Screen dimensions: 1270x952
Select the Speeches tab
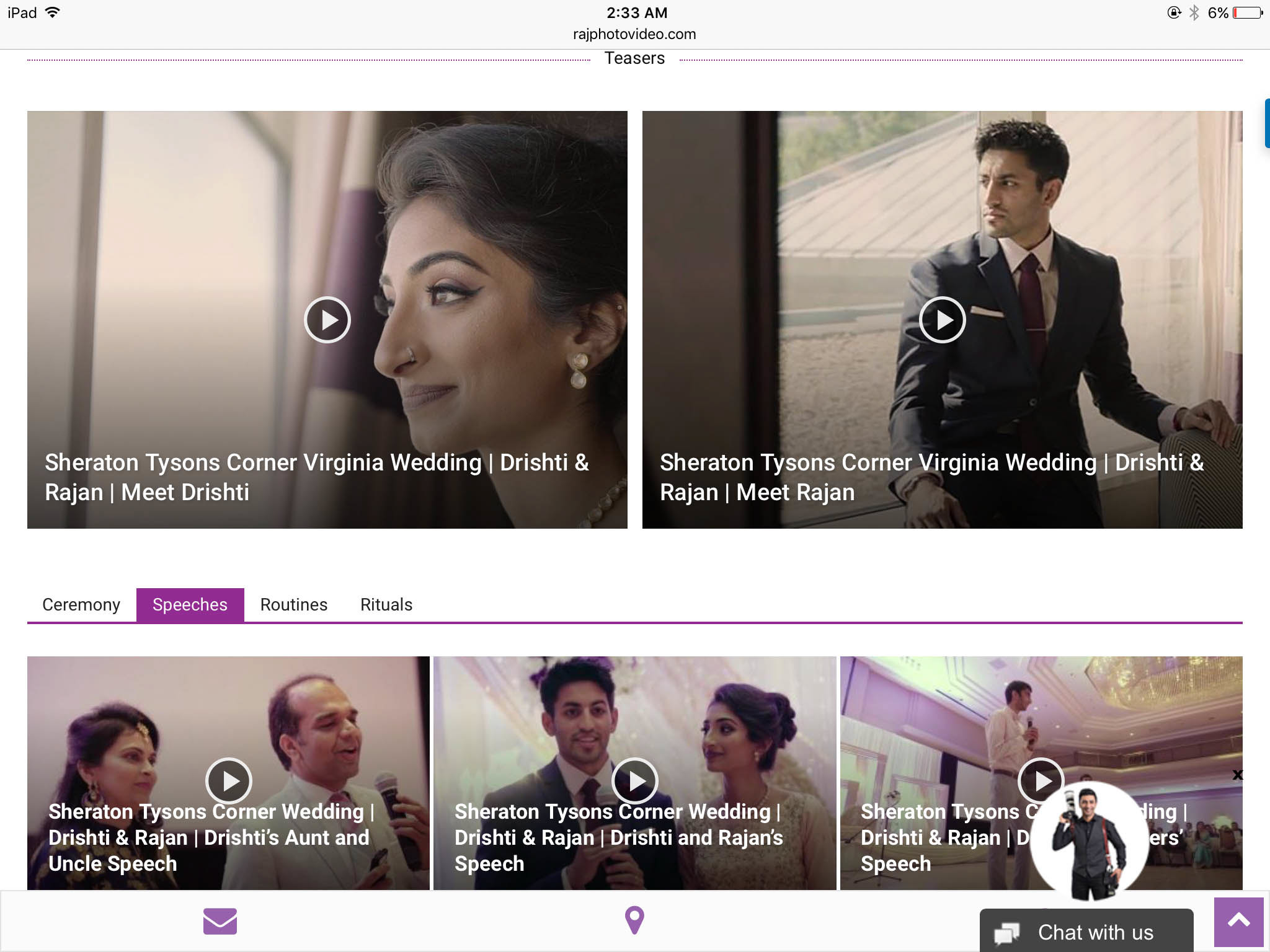[190, 605]
